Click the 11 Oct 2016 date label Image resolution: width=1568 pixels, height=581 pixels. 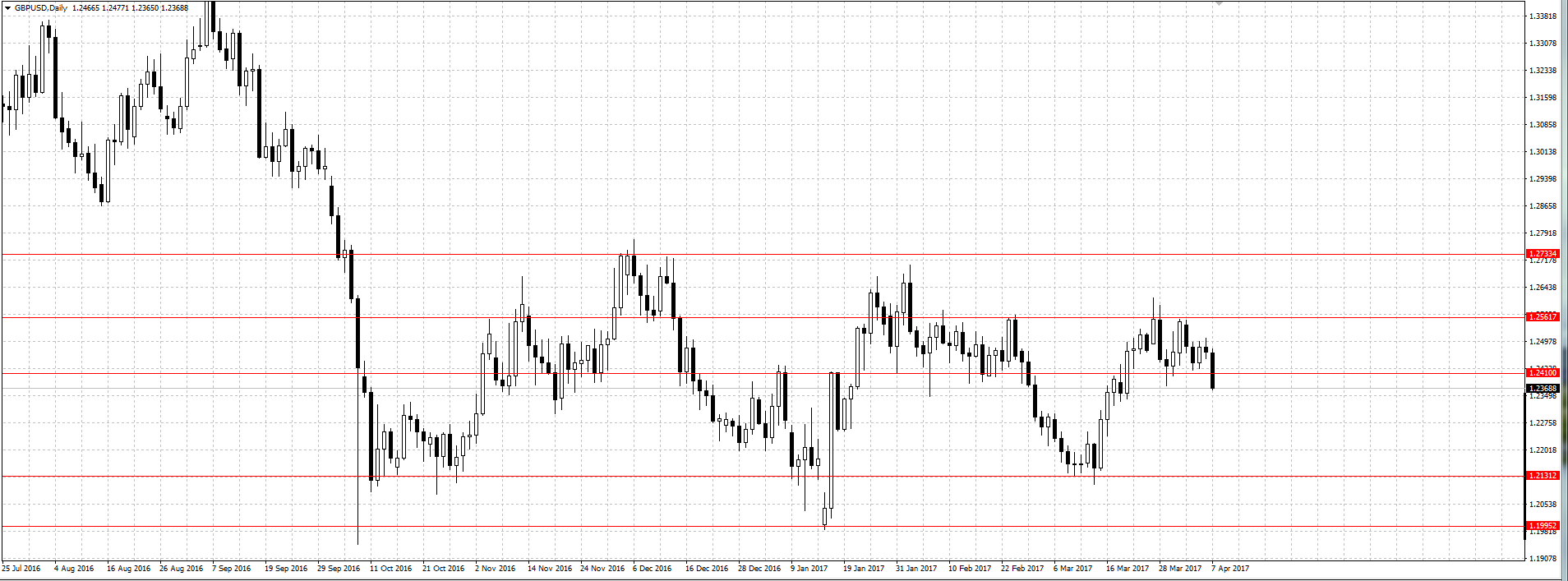pyautogui.click(x=391, y=569)
